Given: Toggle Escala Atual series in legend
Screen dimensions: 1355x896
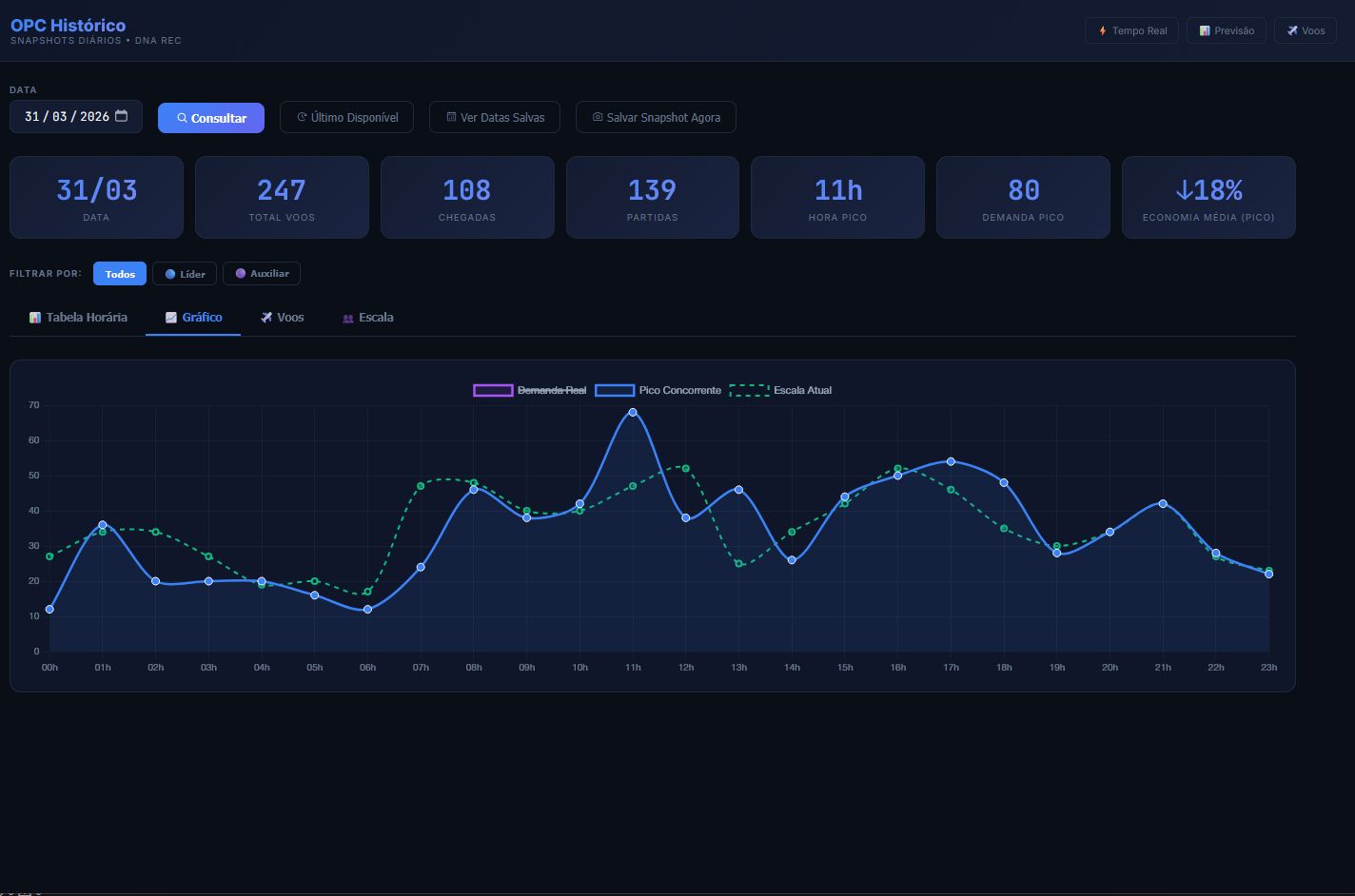Looking at the screenshot, I should [780, 390].
